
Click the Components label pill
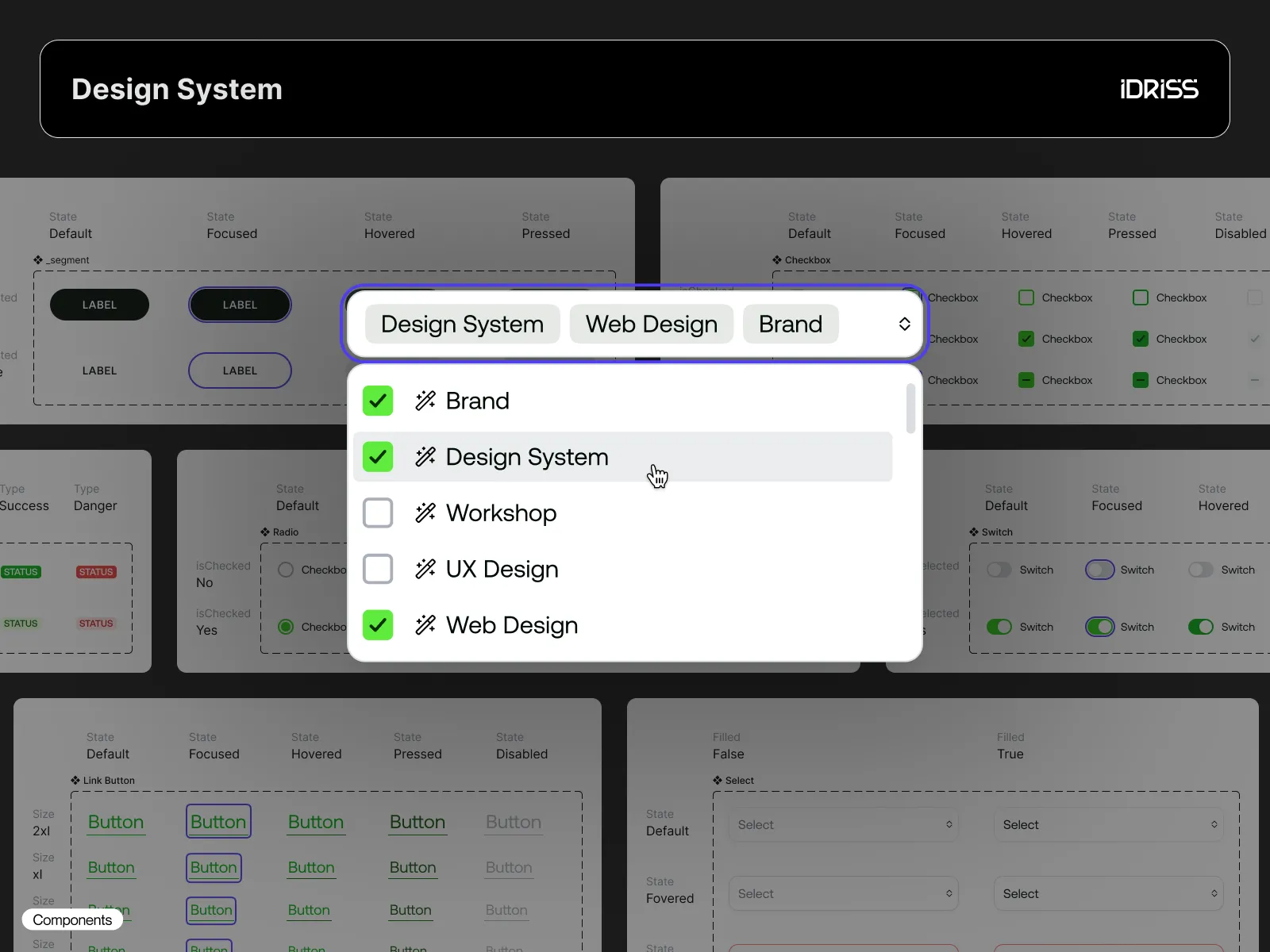coord(72,919)
